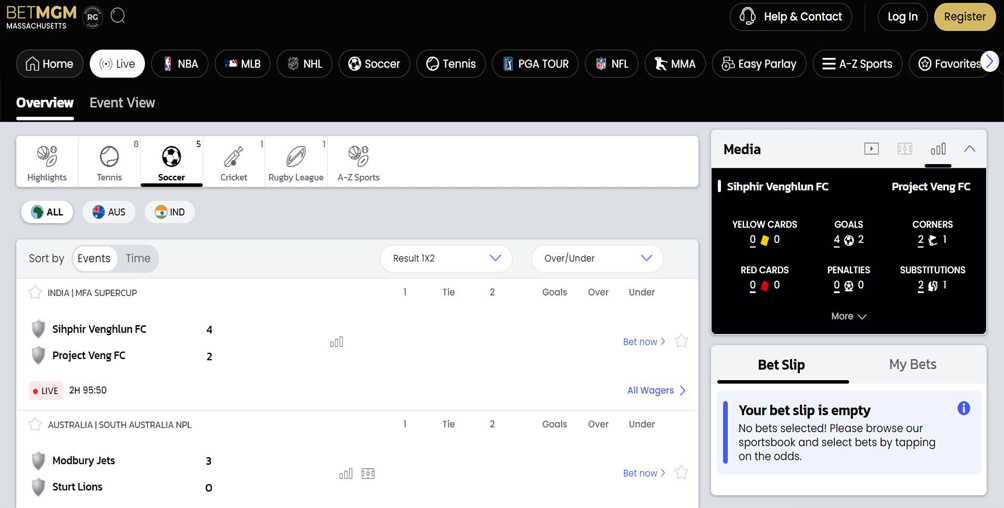Switch to the Bet Slip tab
The height and width of the screenshot is (508, 1004).
tap(781, 365)
